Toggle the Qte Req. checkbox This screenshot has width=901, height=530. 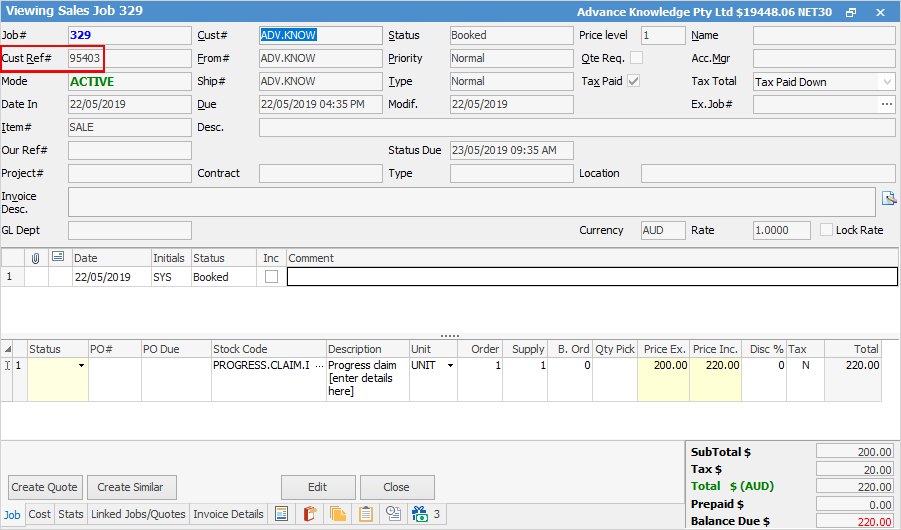tap(637, 58)
